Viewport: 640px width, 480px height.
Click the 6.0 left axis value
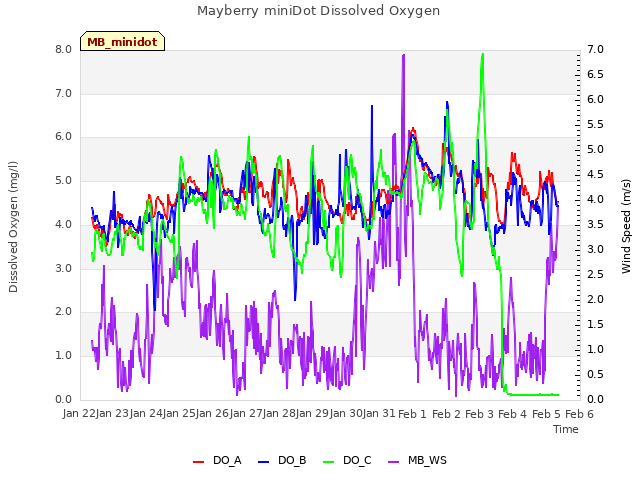(x=63, y=137)
